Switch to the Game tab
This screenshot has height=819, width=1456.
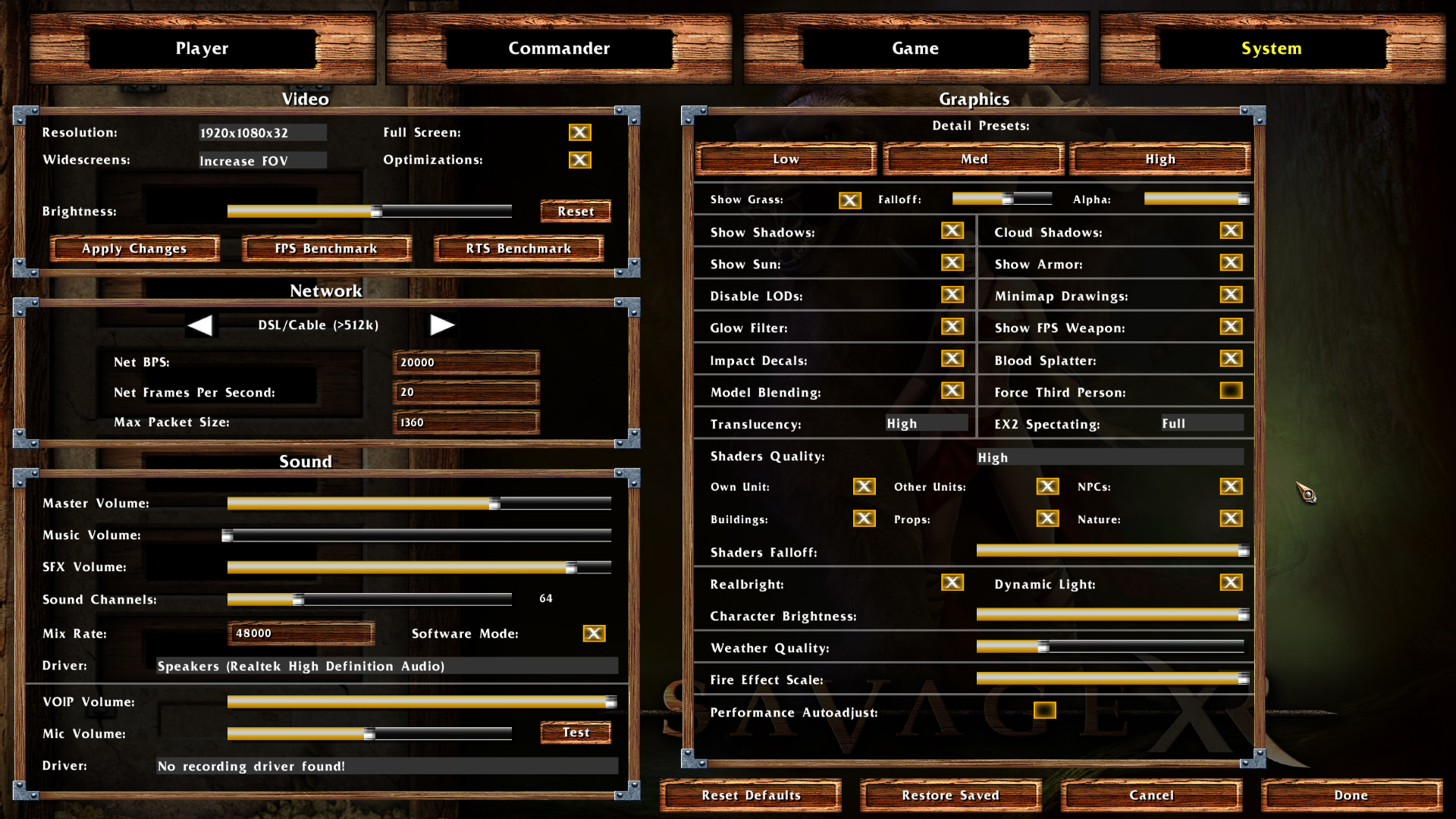(915, 49)
